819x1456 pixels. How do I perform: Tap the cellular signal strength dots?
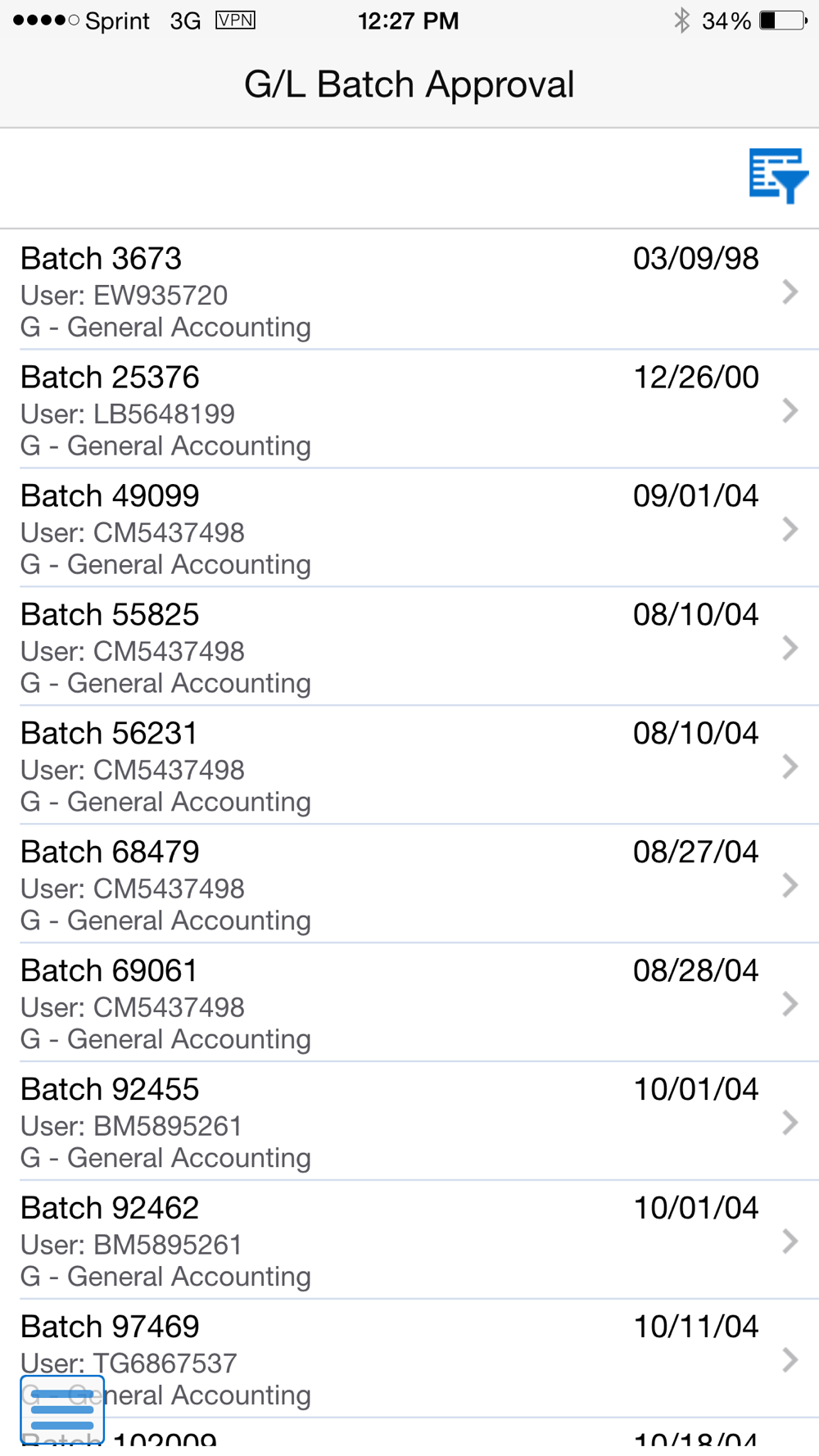(46, 20)
